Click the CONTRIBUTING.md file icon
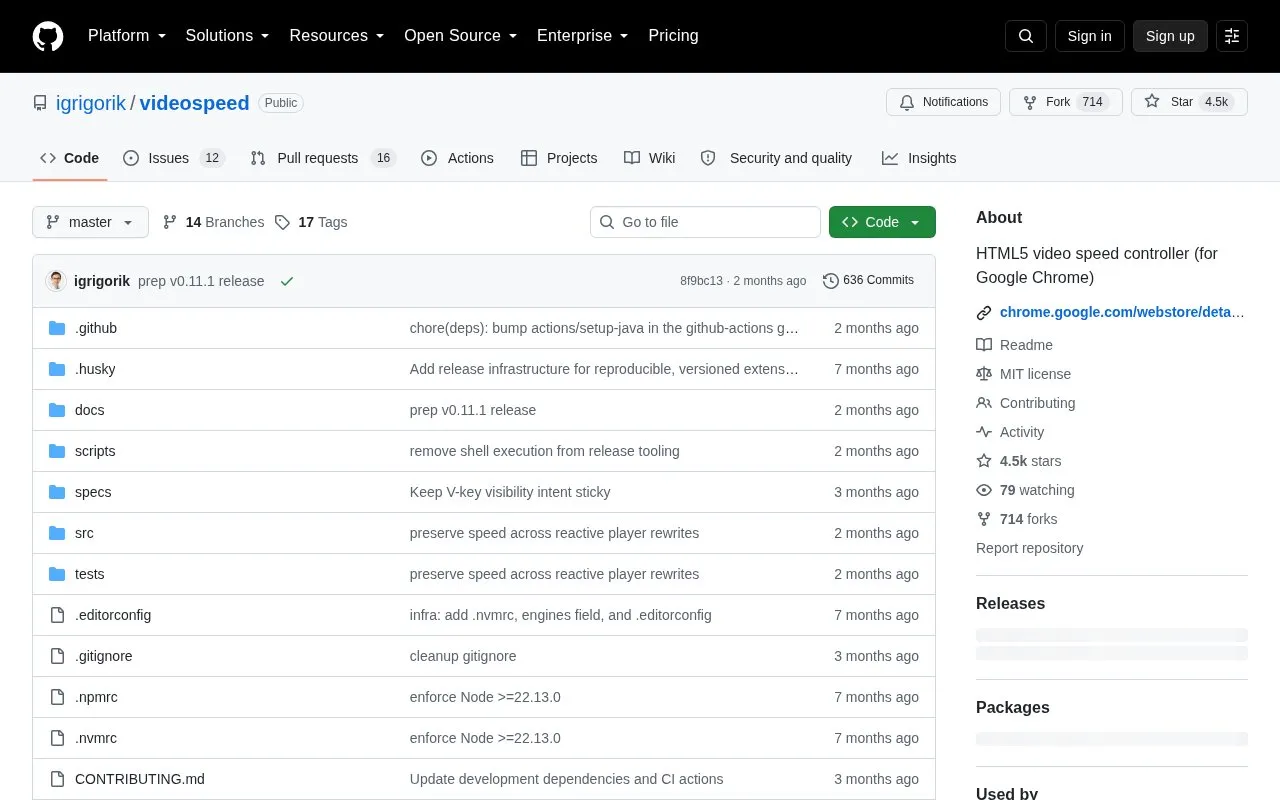 (57, 779)
